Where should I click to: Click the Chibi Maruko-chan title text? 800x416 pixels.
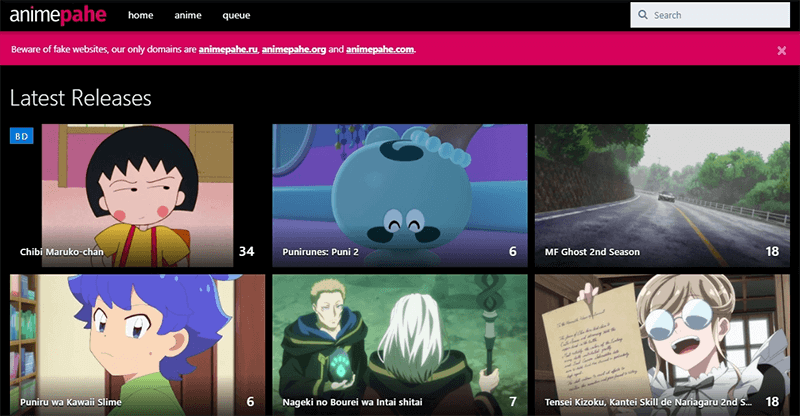point(62,252)
